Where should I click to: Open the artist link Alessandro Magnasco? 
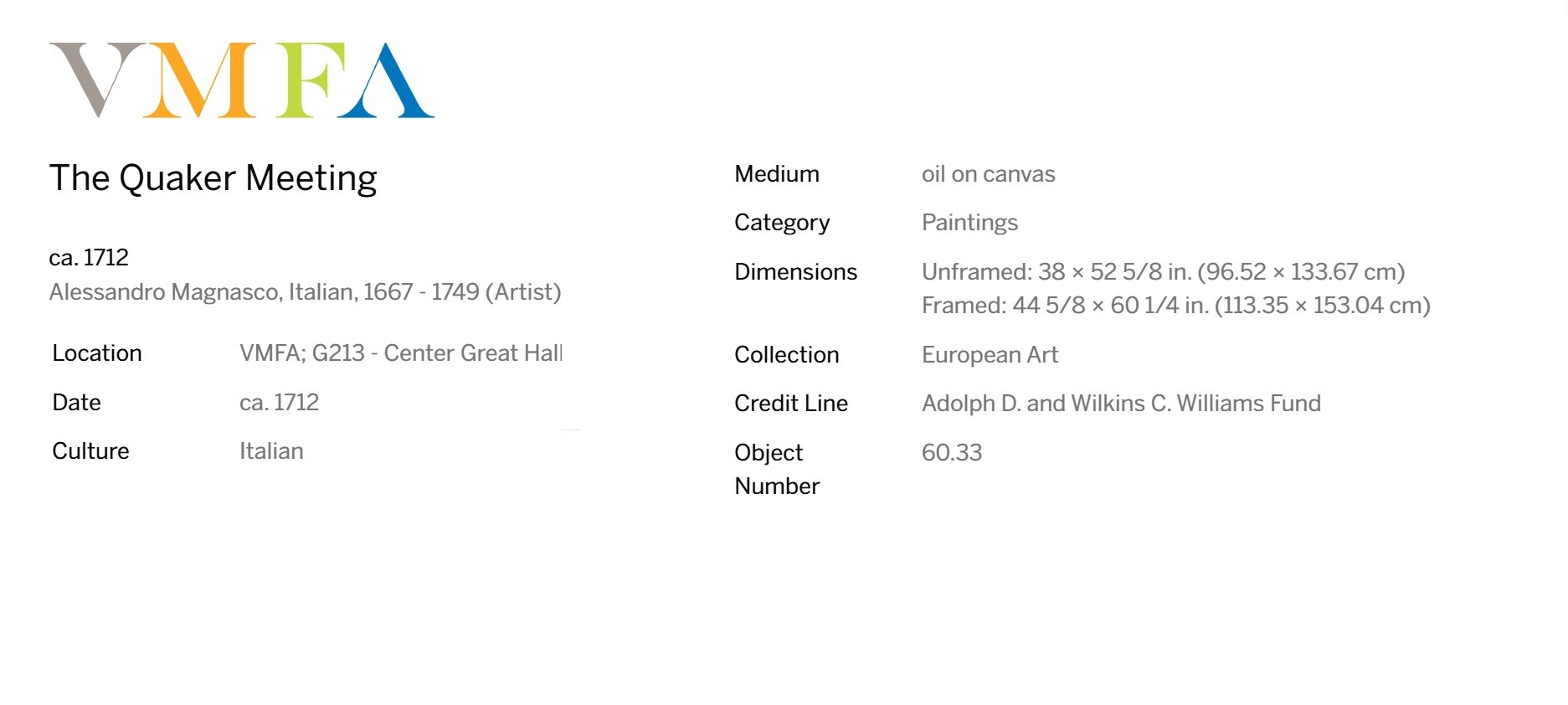click(165, 292)
